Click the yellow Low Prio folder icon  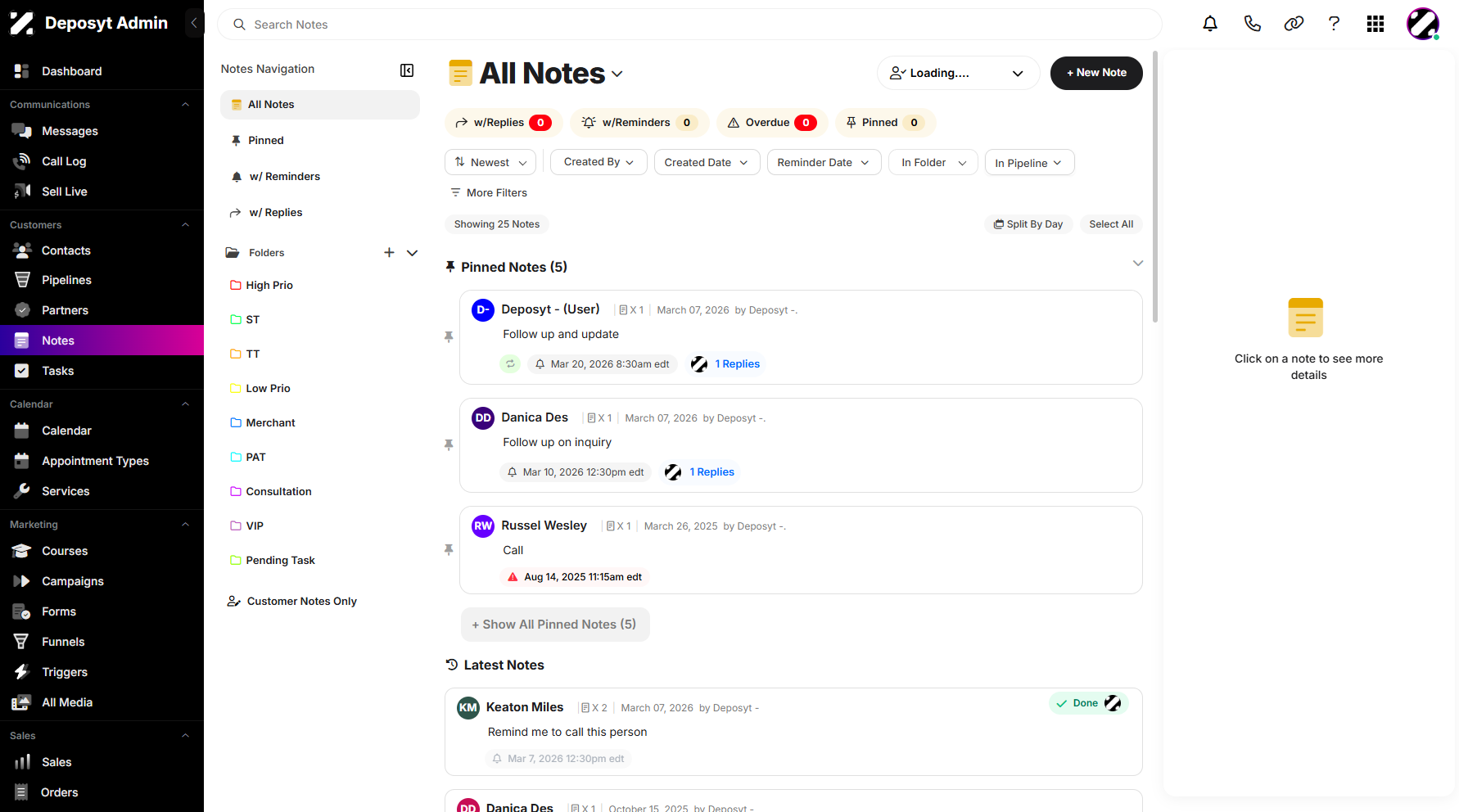pos(236,389)
